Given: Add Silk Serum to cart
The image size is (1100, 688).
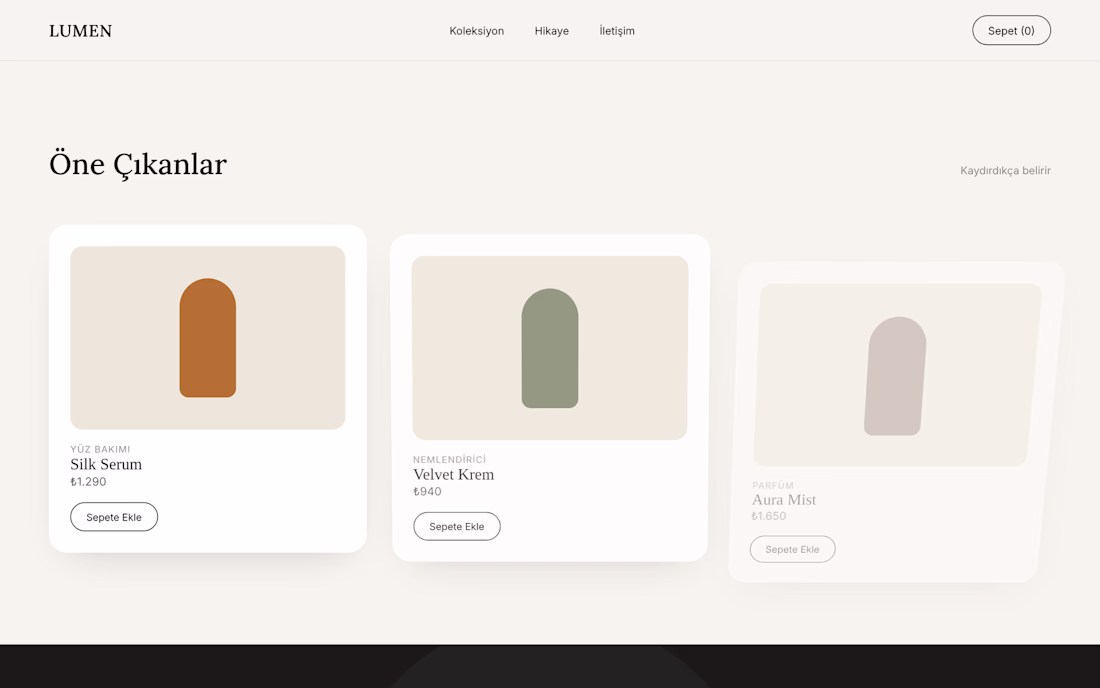Looking at the screenshot, I should 114,517.
